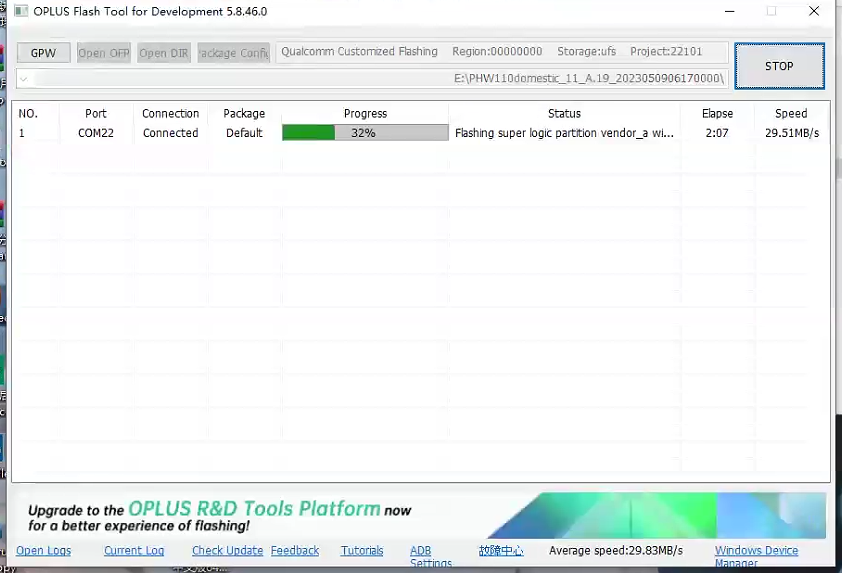This screenshot has width=842, height=573.
Task: Click the Project:22101 label
Action: tap(666, 52)
